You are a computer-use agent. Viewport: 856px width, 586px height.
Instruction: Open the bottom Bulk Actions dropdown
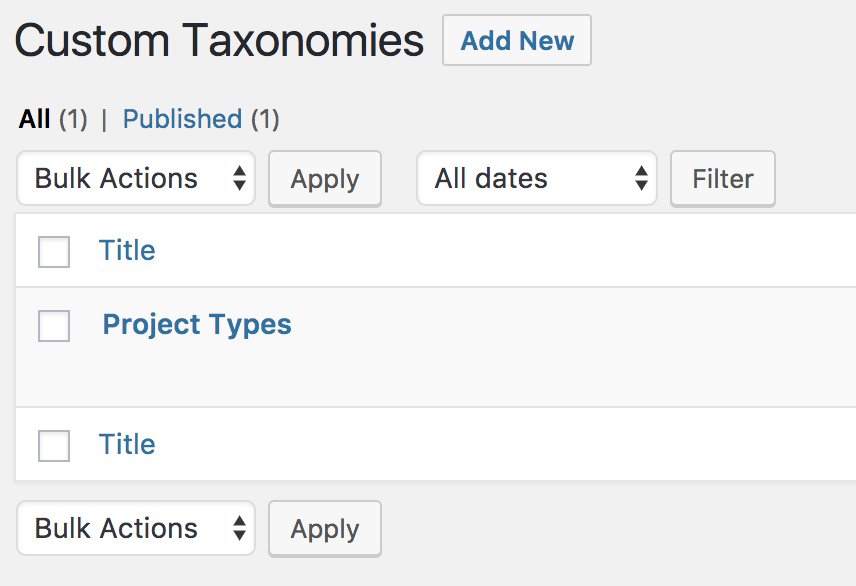tap(136, 528)
